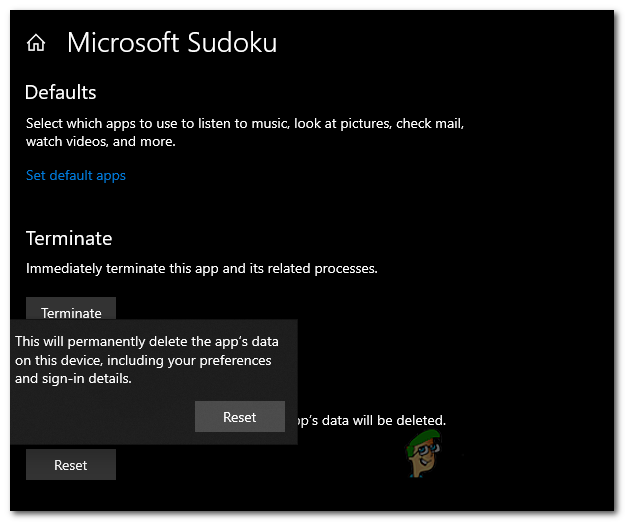Confirm with the Reset button in the warning flyout

[240, 417]
